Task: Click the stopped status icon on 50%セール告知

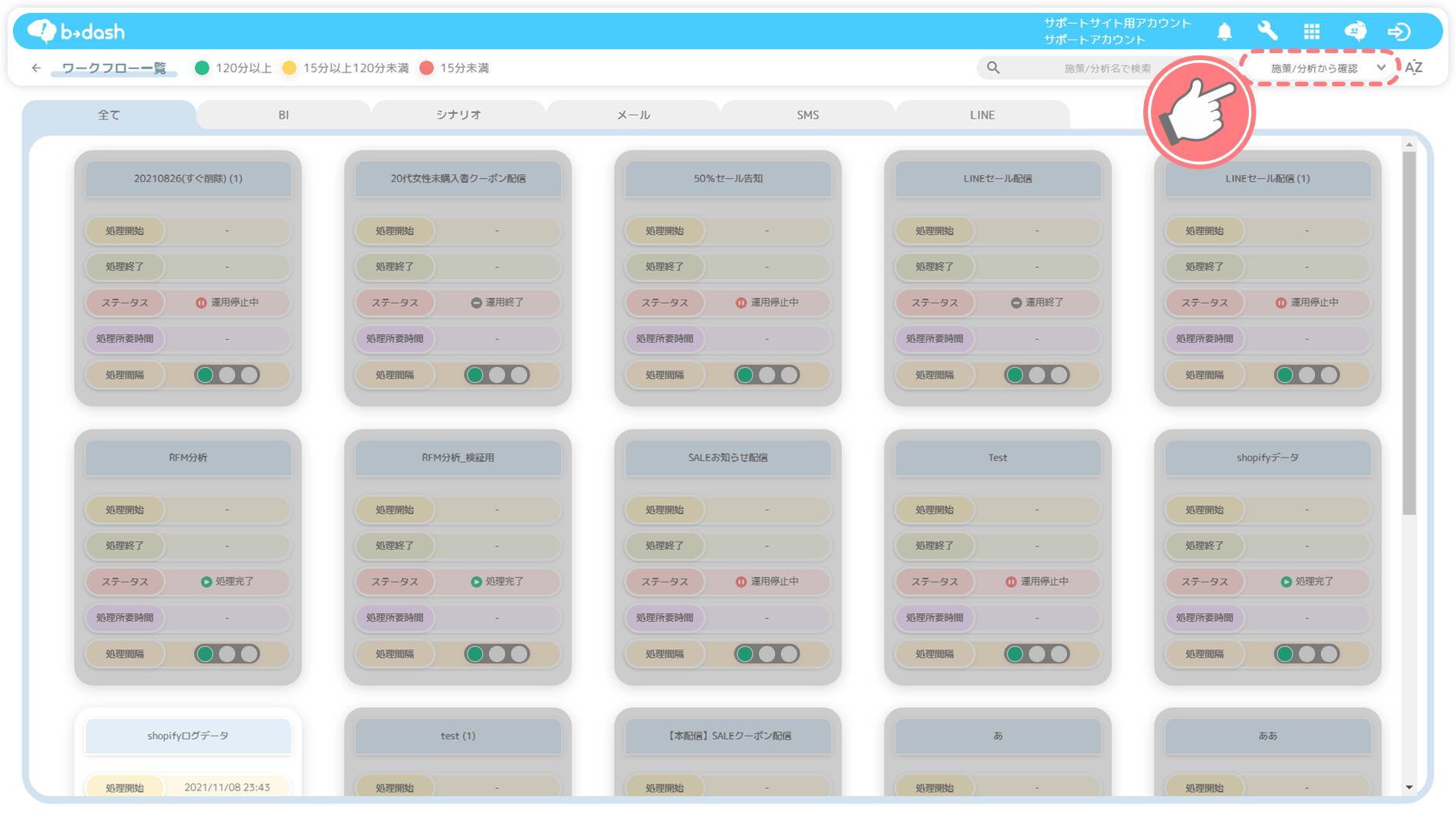Action: [x=741, y=303]
